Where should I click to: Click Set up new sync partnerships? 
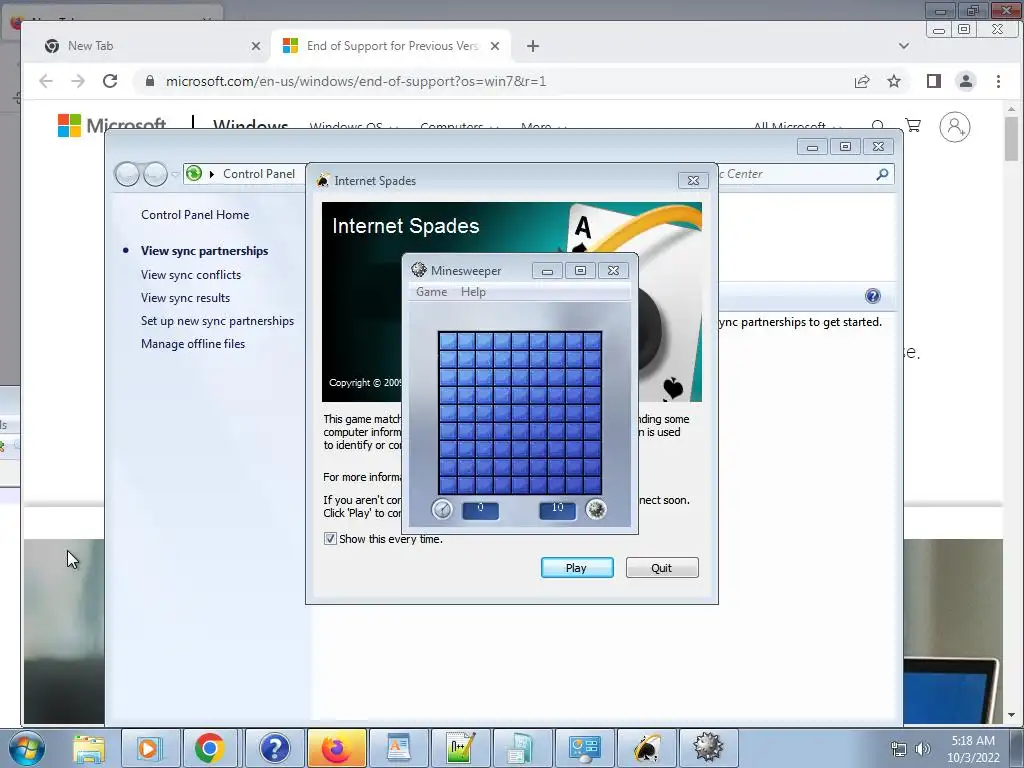click(x=217, y=321)
